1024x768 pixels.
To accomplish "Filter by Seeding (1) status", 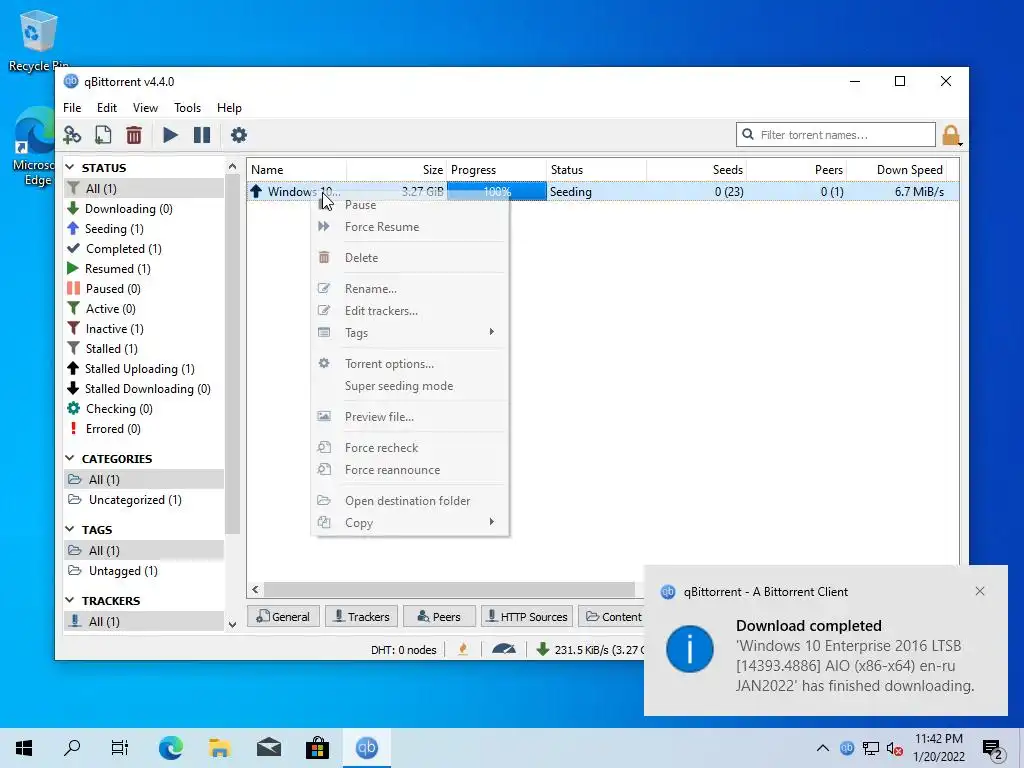I will point(144,229).
